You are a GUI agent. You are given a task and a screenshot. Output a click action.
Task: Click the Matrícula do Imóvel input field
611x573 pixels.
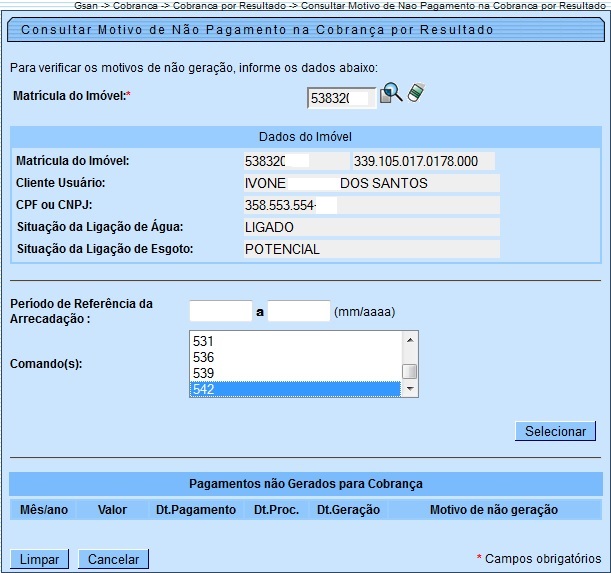[340, 98]
